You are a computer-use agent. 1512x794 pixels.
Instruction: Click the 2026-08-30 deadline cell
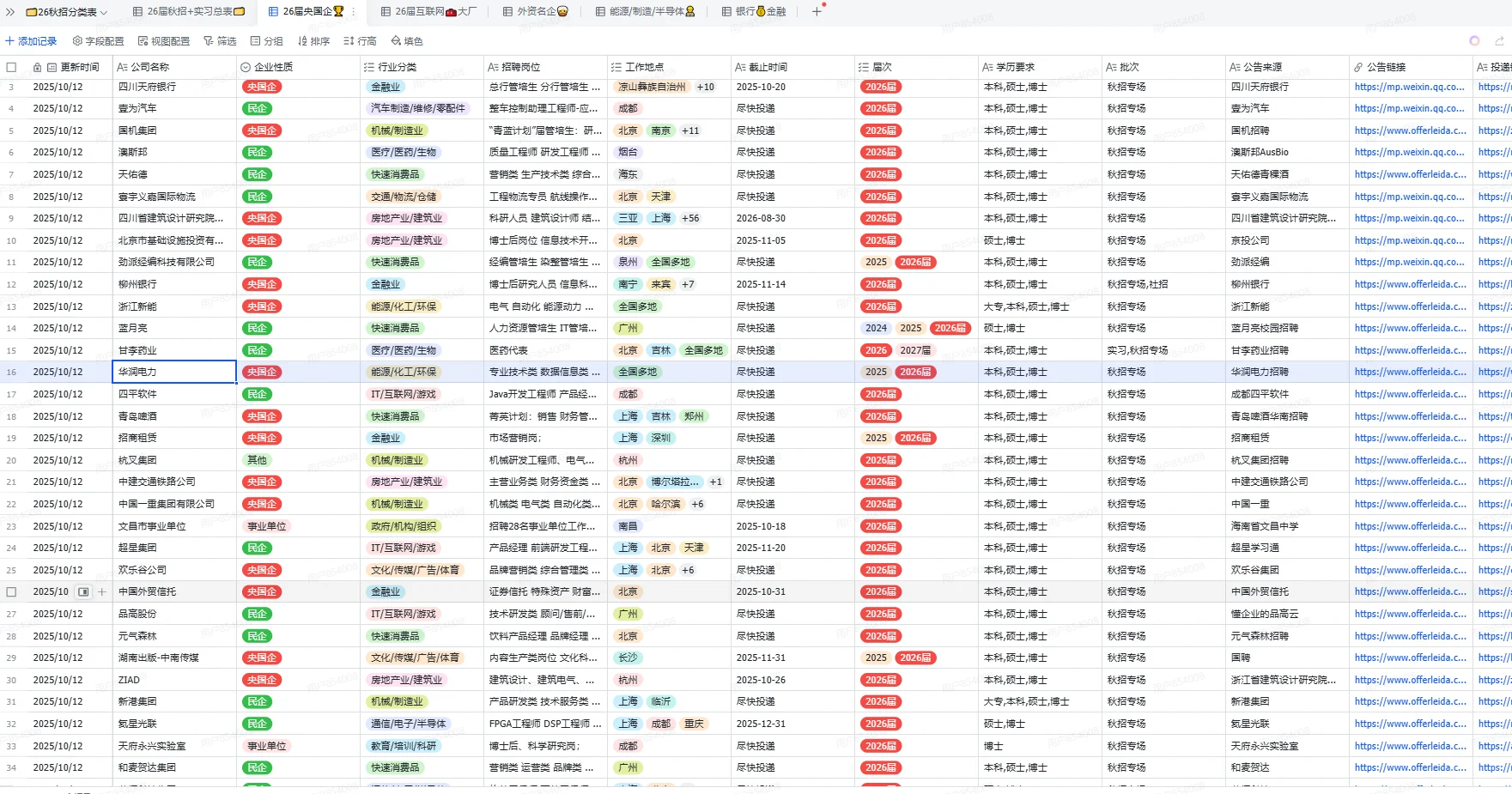[x=793, y=219]
